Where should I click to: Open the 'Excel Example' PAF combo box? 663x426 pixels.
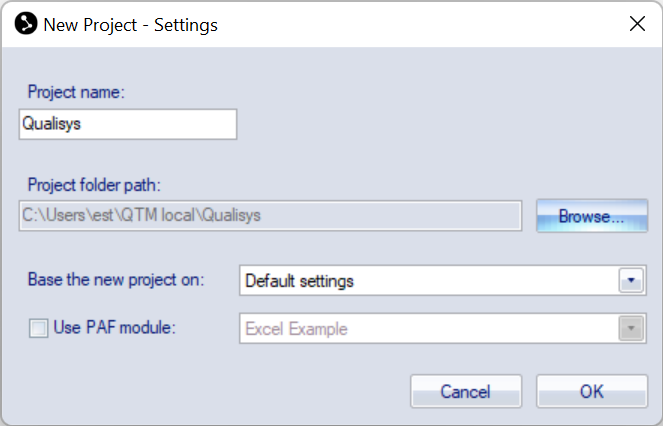pyautogui.click(x=430, y=328)
